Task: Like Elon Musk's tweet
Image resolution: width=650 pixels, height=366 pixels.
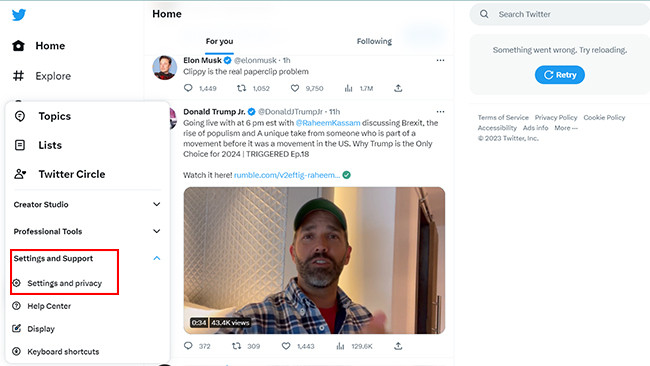Action: tap(295, 88)
